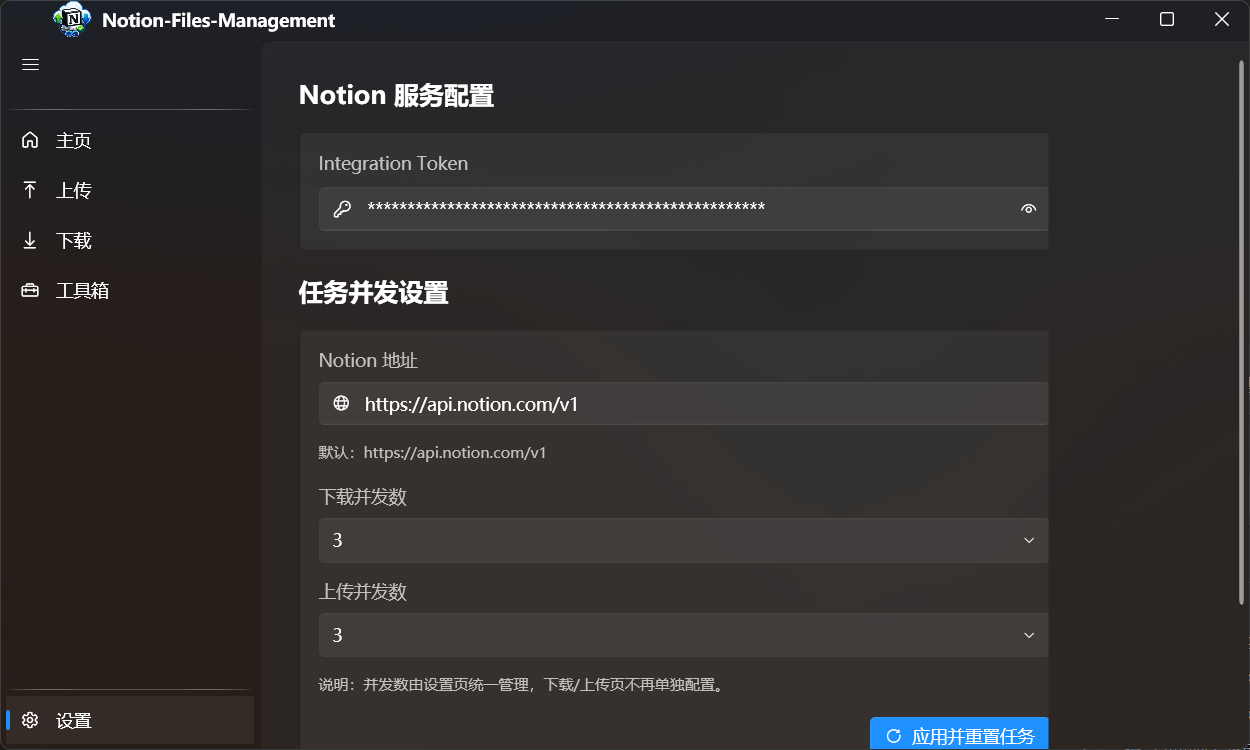
Task: Click the 设置 gear icon in sidebar
Action: [x=30, y=720]
